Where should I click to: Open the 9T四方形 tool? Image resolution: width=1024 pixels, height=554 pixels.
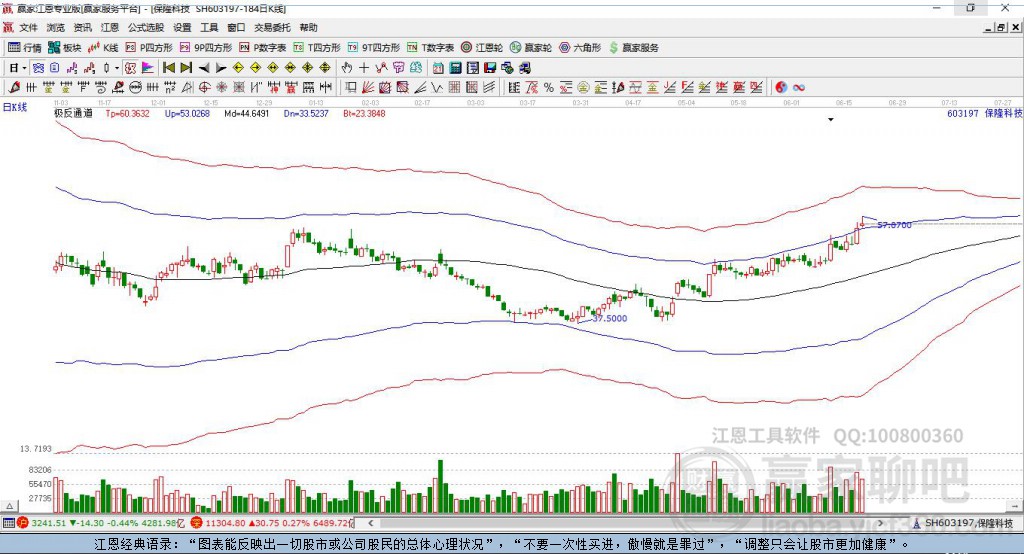374,48
